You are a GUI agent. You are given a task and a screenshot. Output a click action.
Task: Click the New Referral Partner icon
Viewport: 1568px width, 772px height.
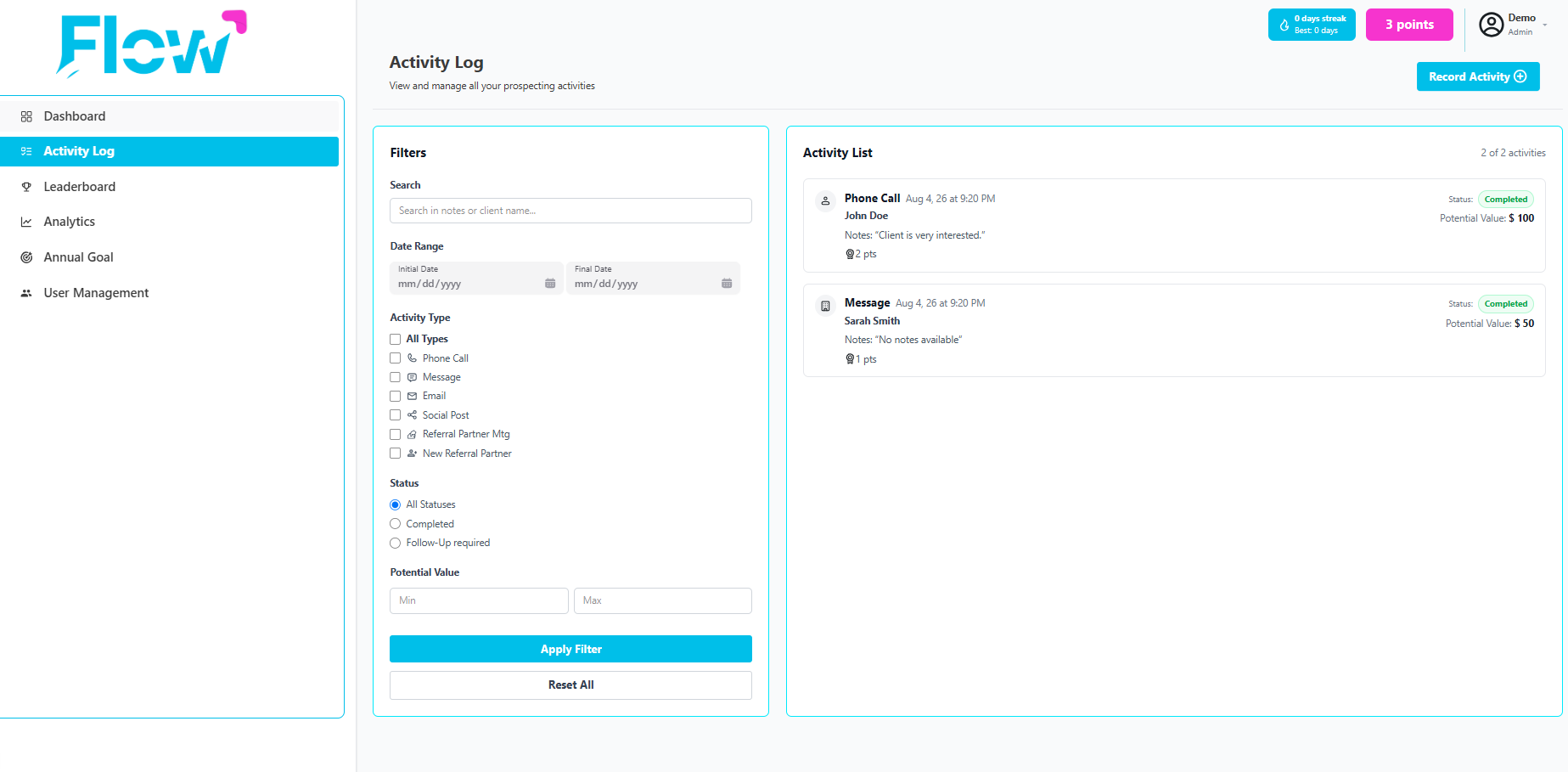pyautogui.click(x=412, y=454)
